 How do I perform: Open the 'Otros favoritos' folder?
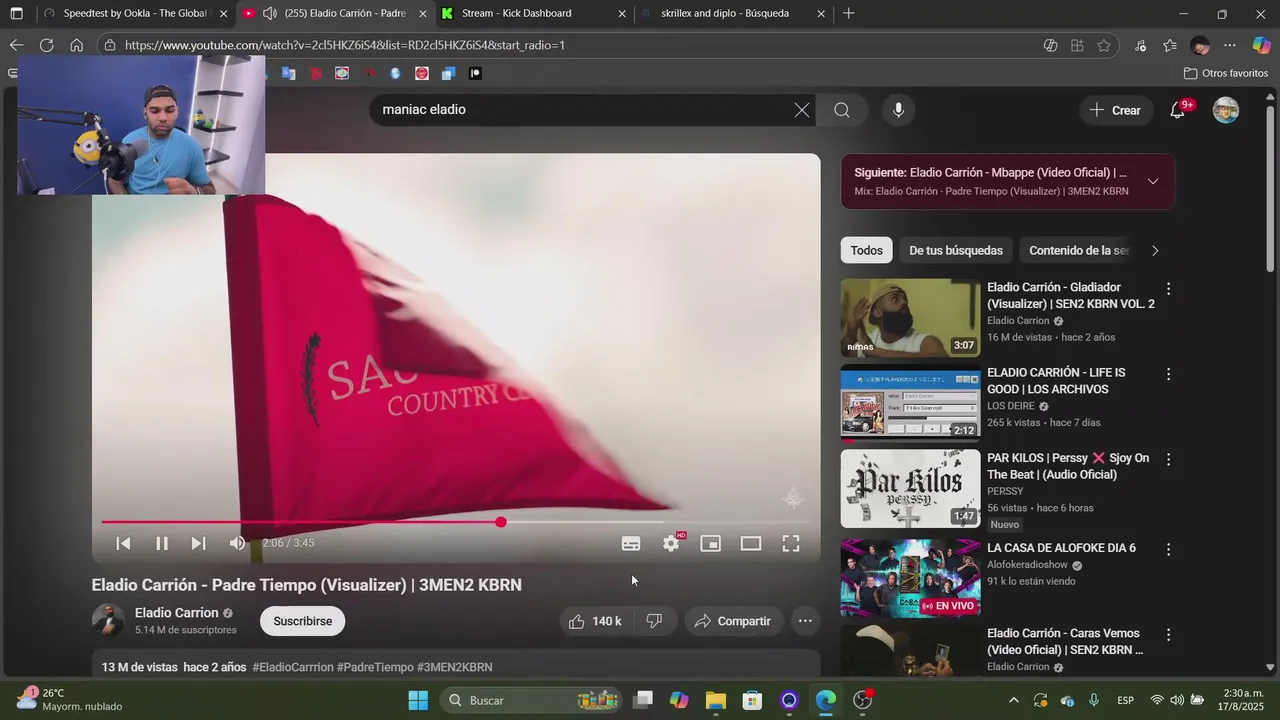click(x=1226, y=73)
